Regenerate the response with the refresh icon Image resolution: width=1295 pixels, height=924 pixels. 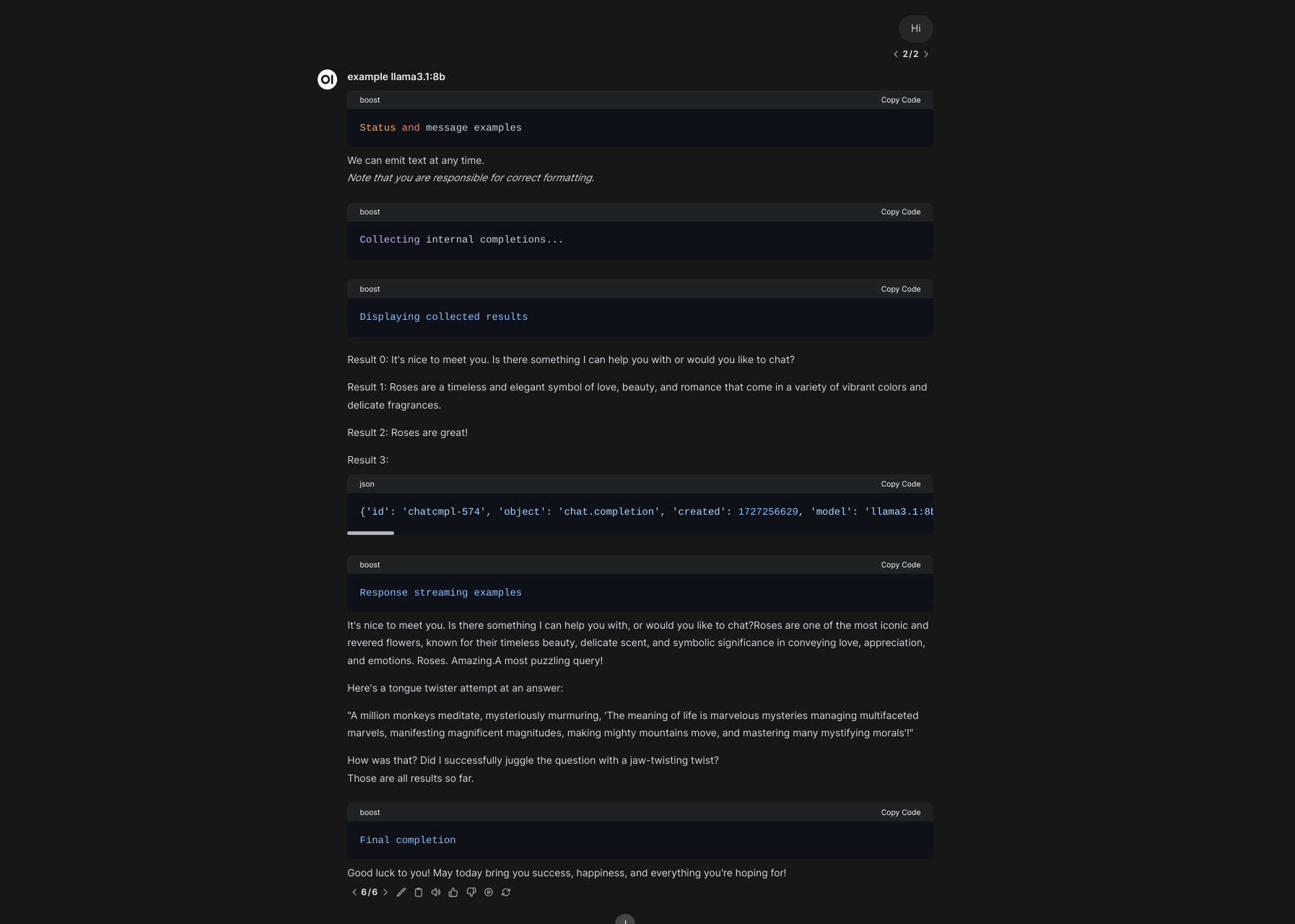tap(506, 892)
